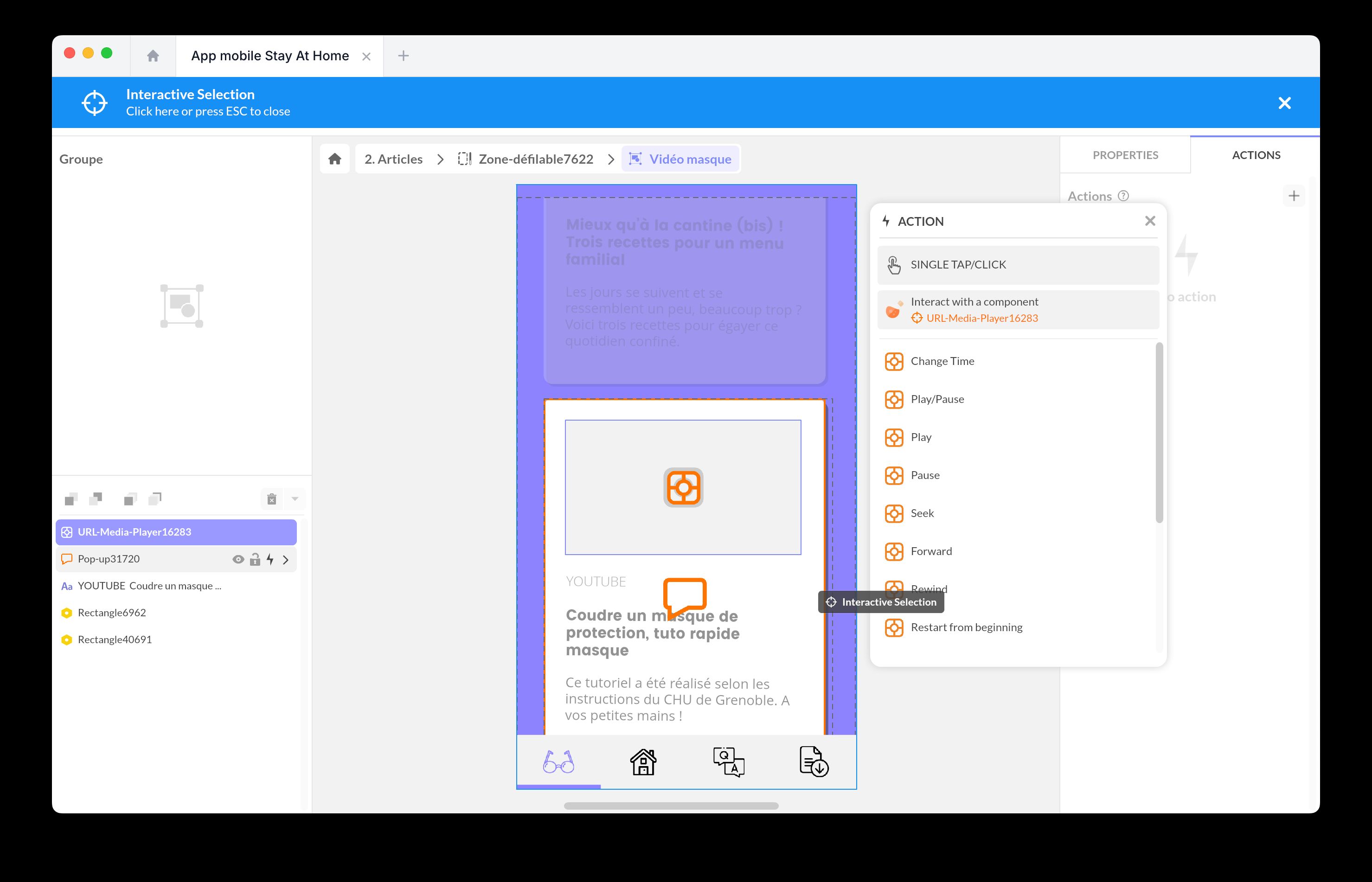
Task: Hide Pop-up31720 with its eye toggle
Action: tap(238, 559)
